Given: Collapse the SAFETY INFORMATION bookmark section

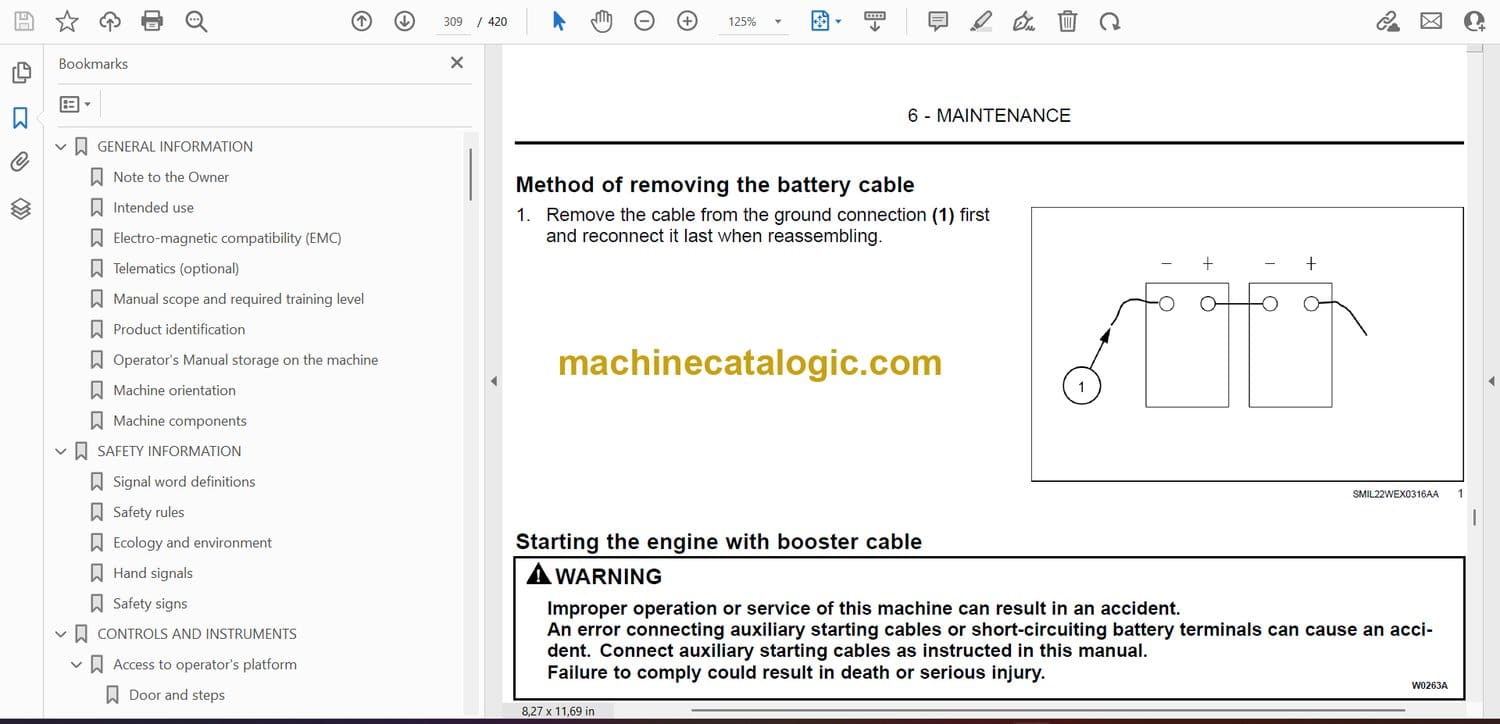Looking at the screenshot, I should (61, 452).
